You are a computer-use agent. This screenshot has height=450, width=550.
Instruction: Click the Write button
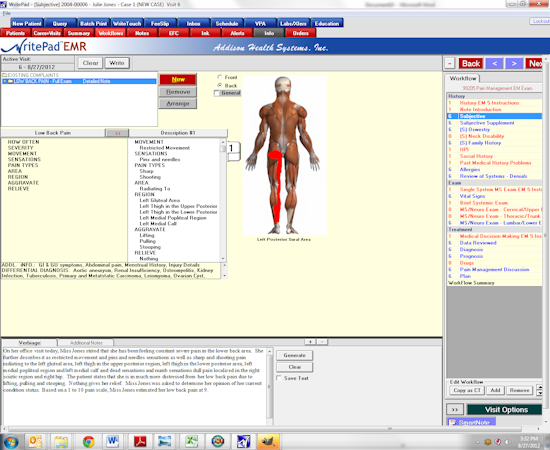(117, 63)
